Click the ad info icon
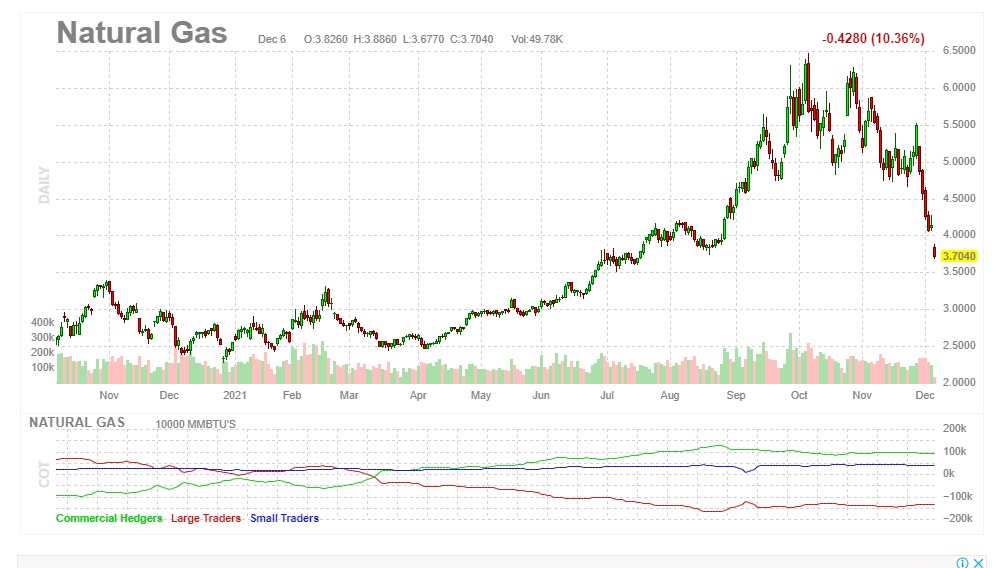The image size is (1007, 568). [963, 563]
